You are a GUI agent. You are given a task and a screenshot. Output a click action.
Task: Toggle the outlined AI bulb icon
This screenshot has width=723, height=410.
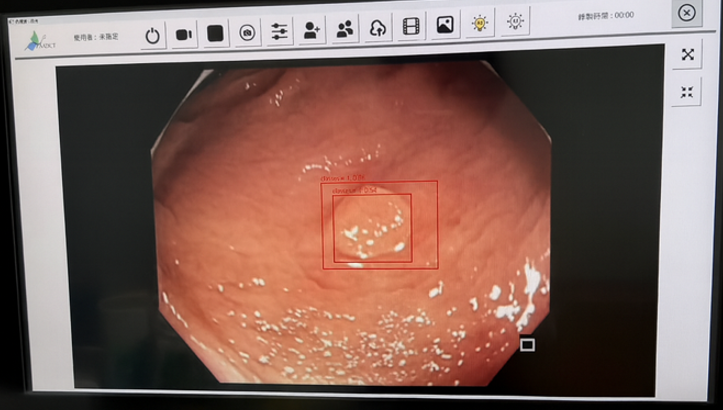click(x=515, y=20)
